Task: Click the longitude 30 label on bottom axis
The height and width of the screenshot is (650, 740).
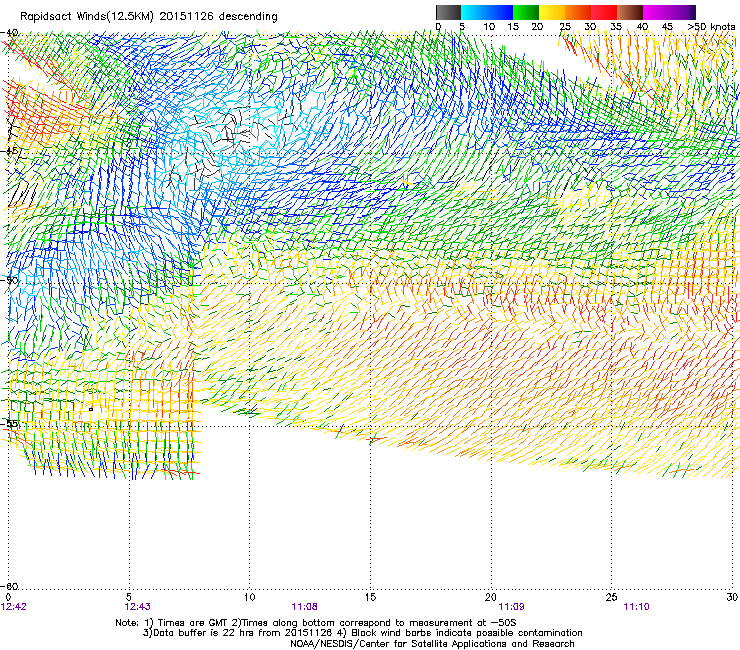Action: pos(732,597)
